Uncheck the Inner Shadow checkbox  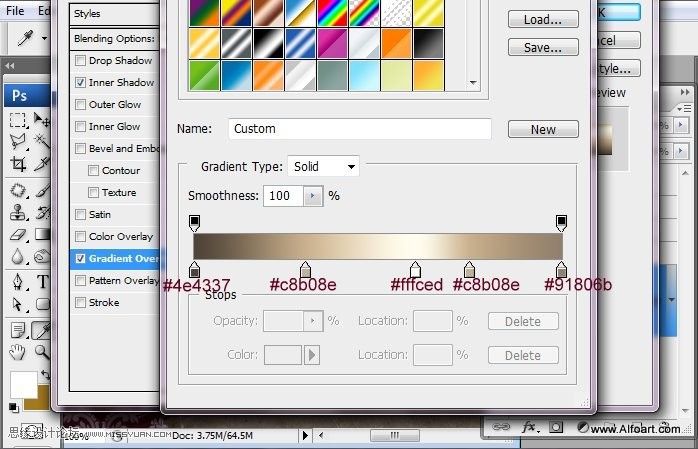tap(81, 82)
